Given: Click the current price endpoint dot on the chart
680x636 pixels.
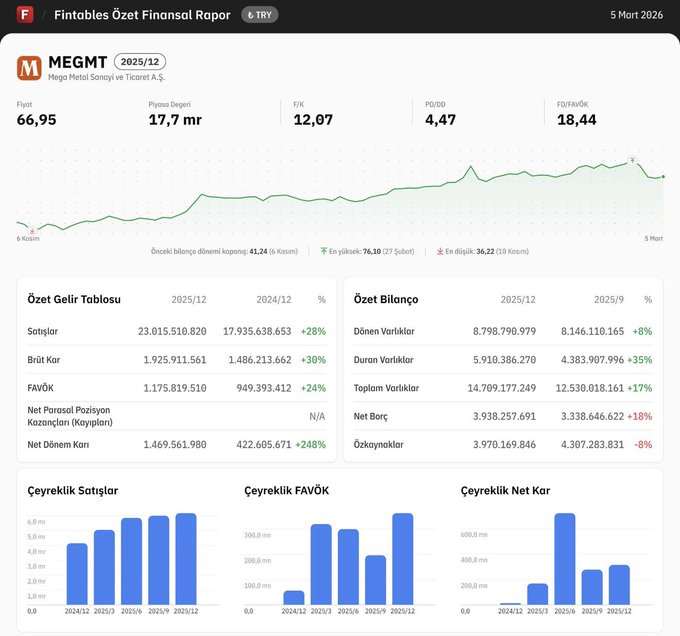Looking at the screenshot, I should (663, 176).
